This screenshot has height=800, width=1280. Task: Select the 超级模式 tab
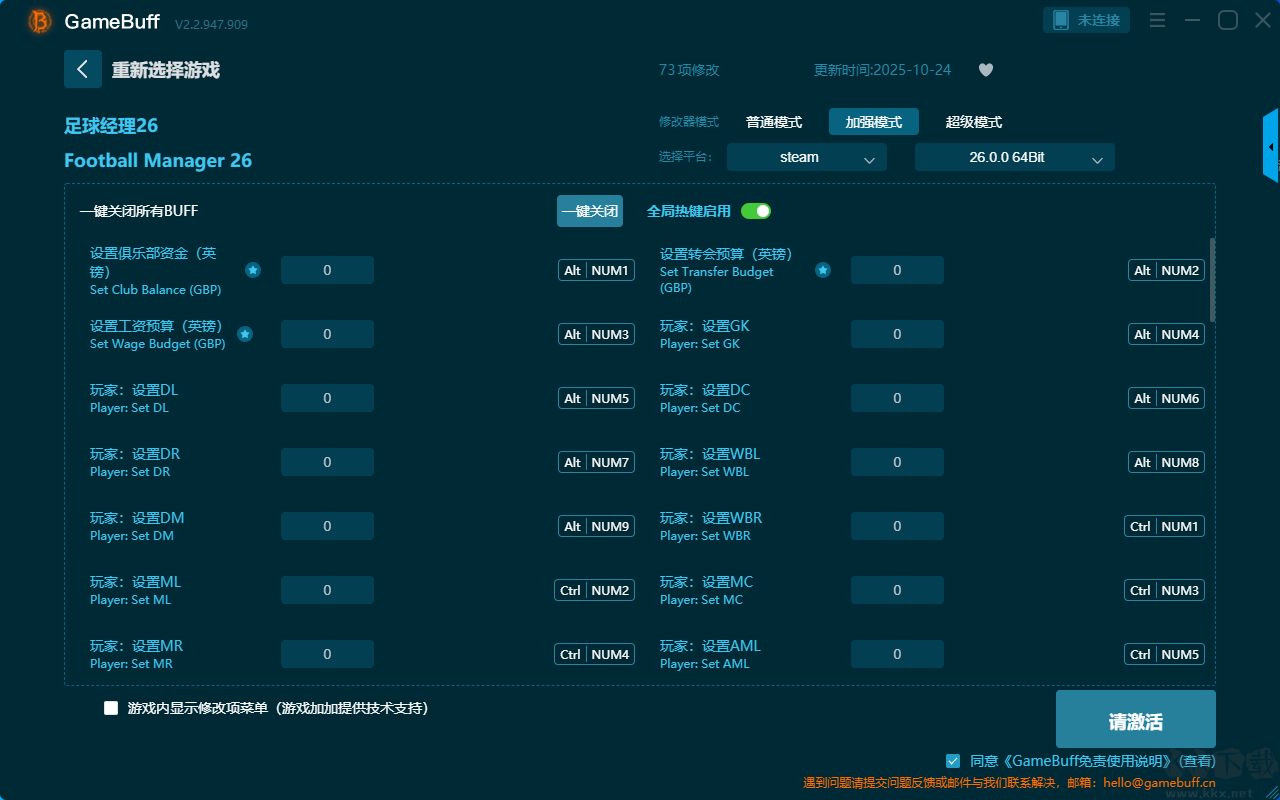tap(973, 122)
